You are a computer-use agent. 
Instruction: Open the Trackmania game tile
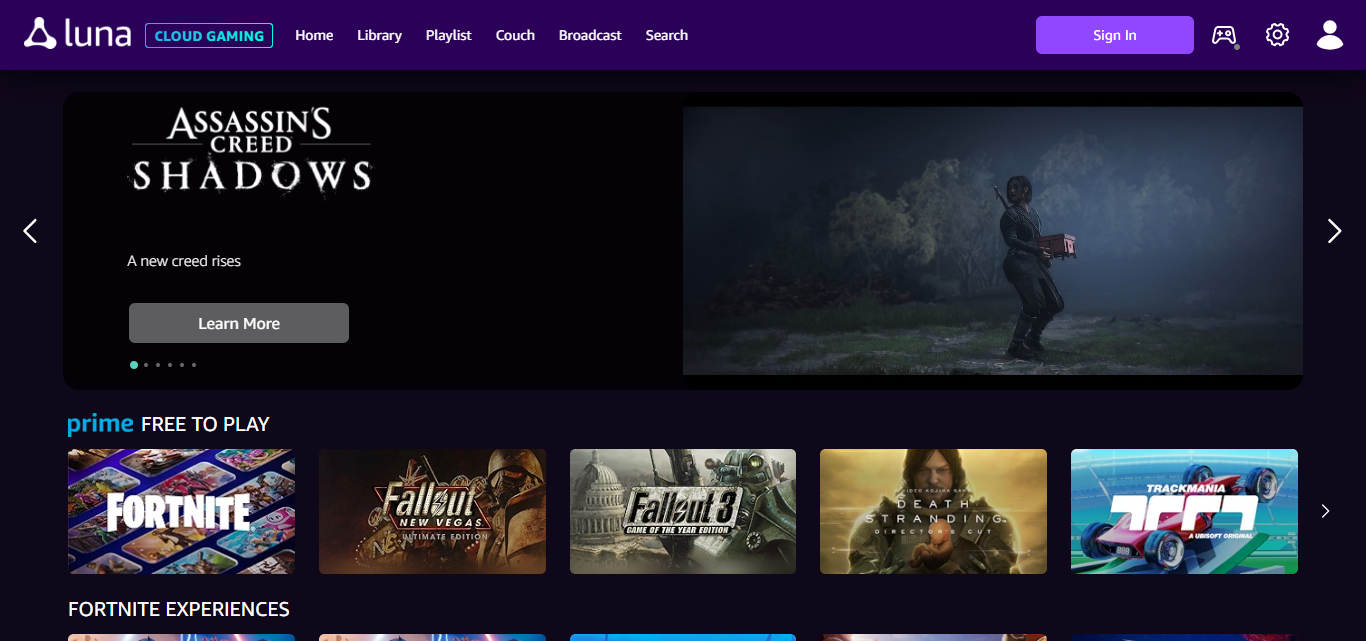[1184, 511]
